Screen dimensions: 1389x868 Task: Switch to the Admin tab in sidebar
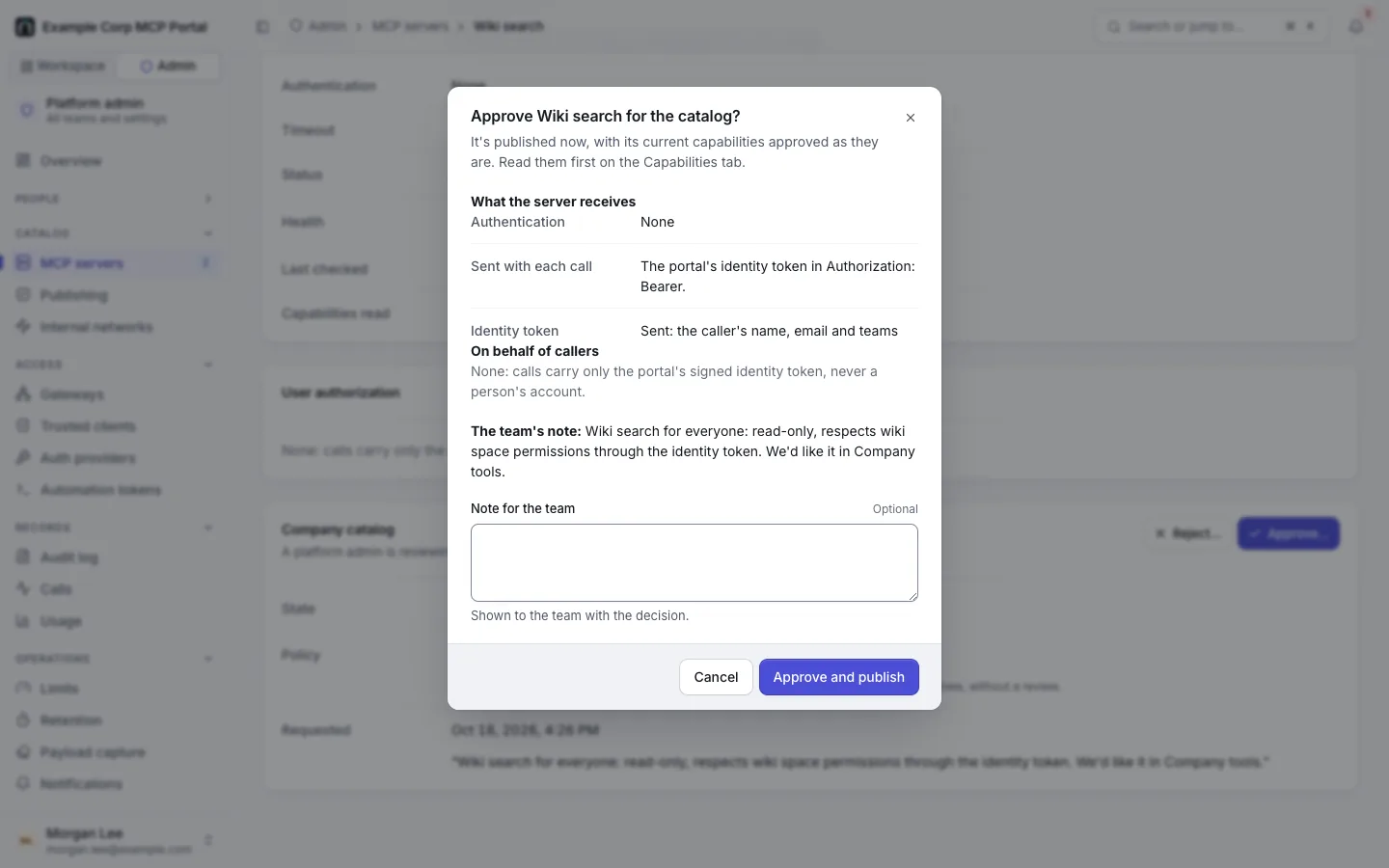coord(168,66)
